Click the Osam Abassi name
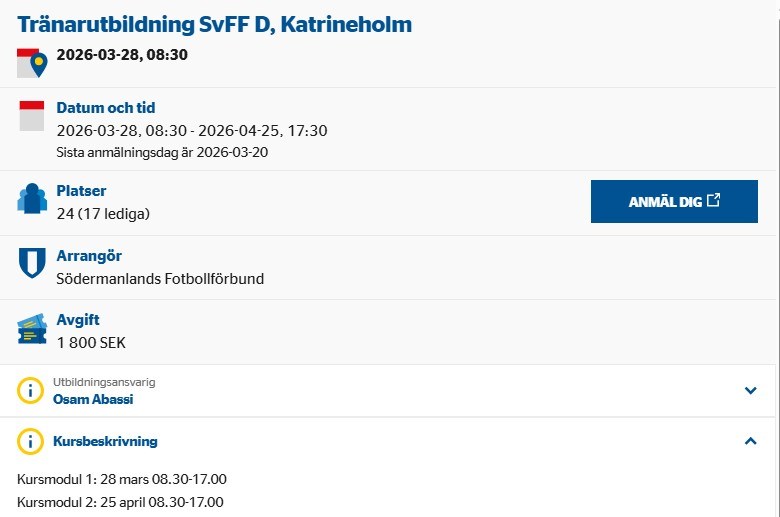Viewport: 780px width, 517px height. point(93,399)
